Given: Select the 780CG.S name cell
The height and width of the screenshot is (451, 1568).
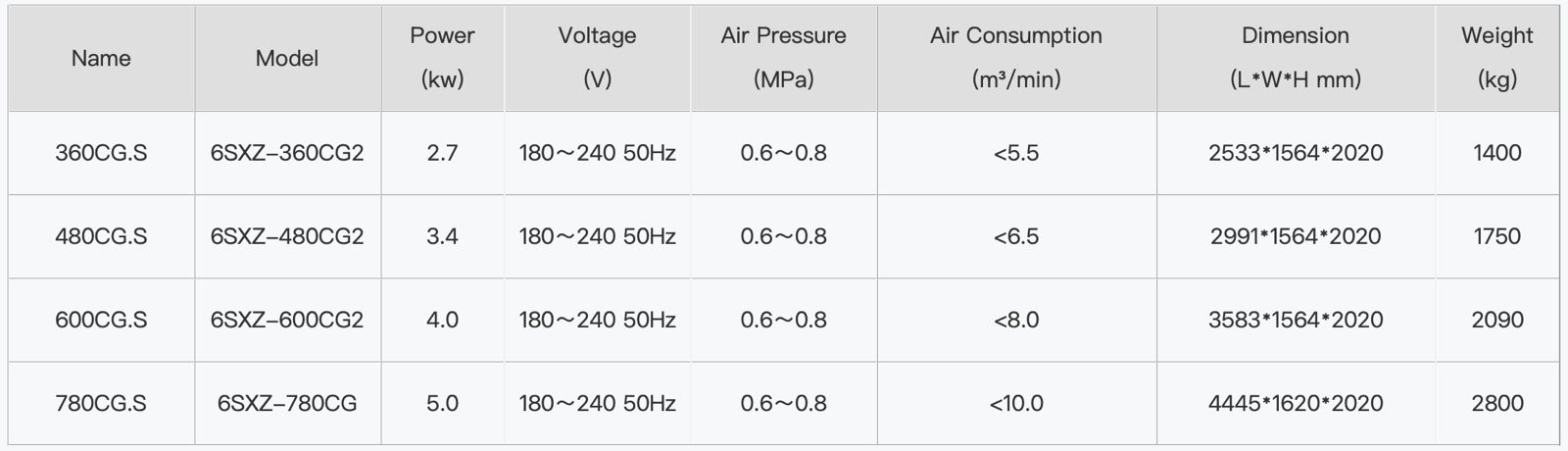Looking at the screenshot, I should [101, 403].
